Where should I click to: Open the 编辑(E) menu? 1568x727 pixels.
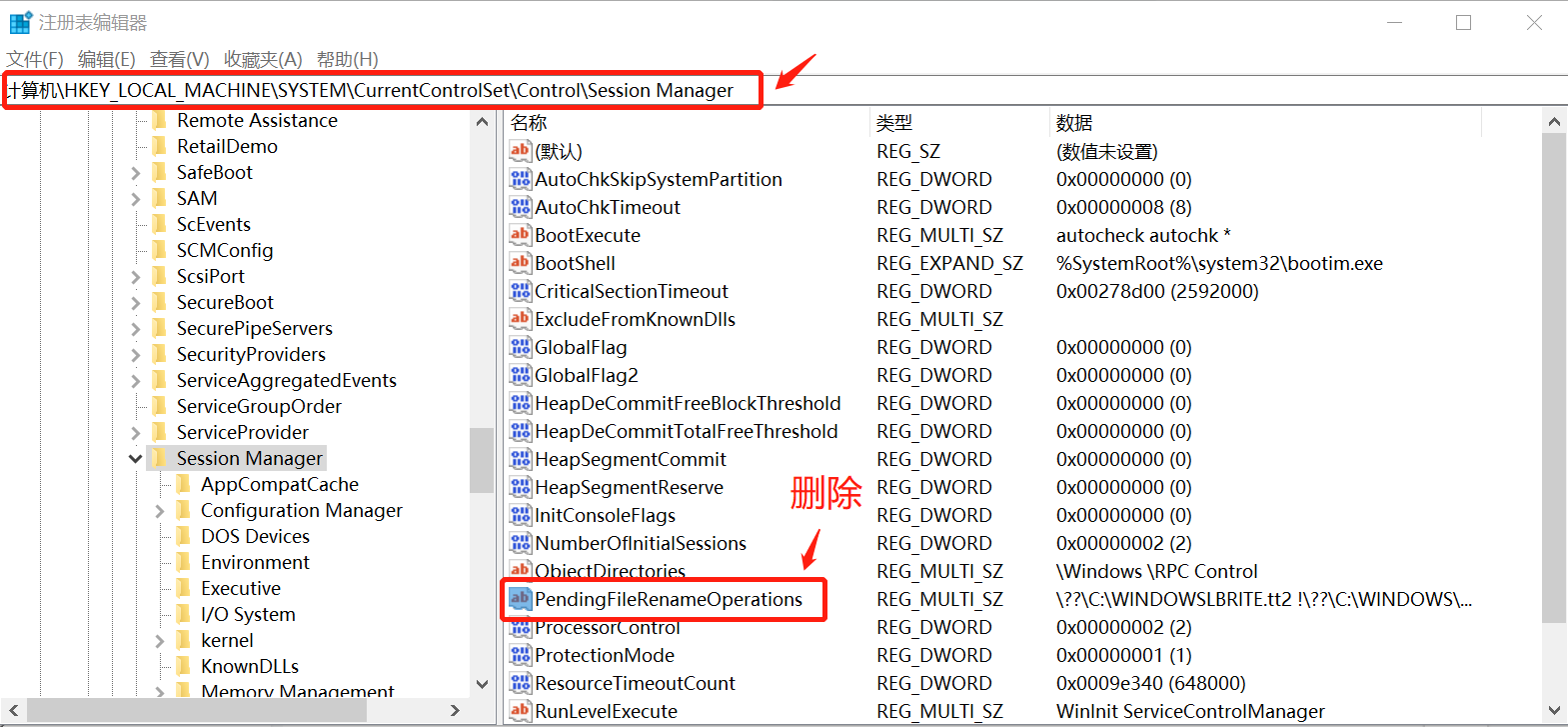coord(107,59)
